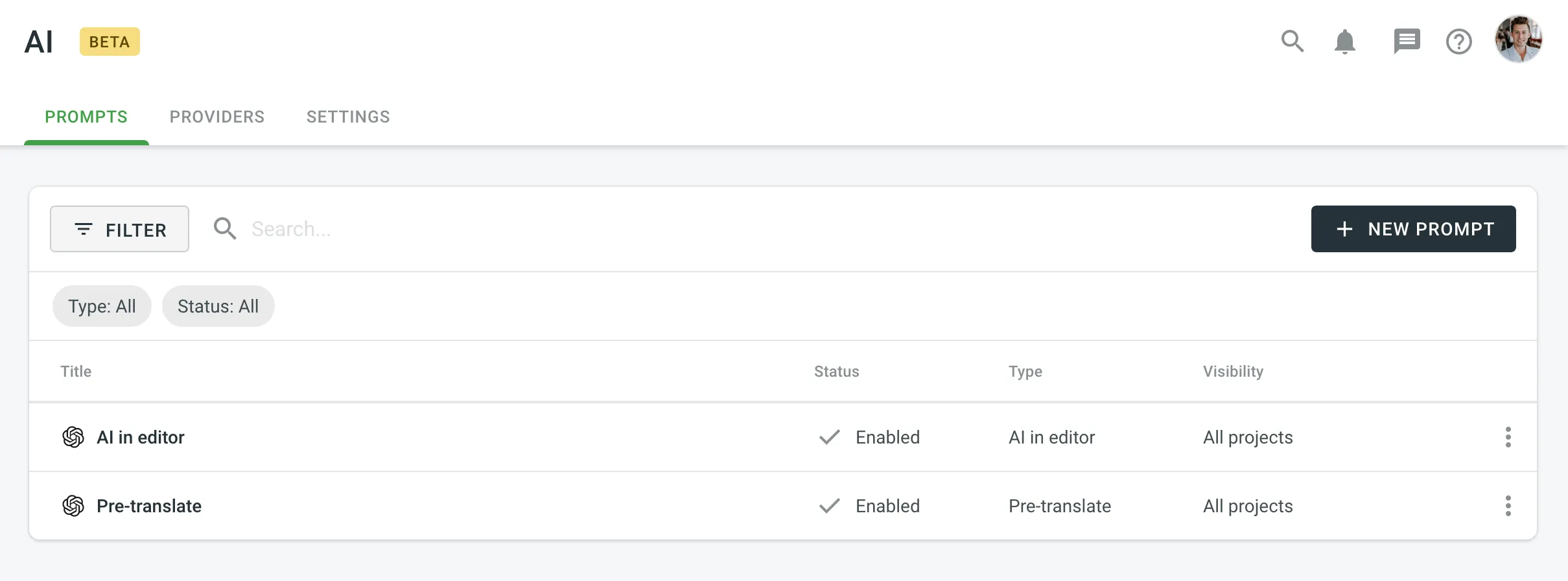The image size is (1568, 581).
Task: Click the Type column header
Action: point(1025,372)
